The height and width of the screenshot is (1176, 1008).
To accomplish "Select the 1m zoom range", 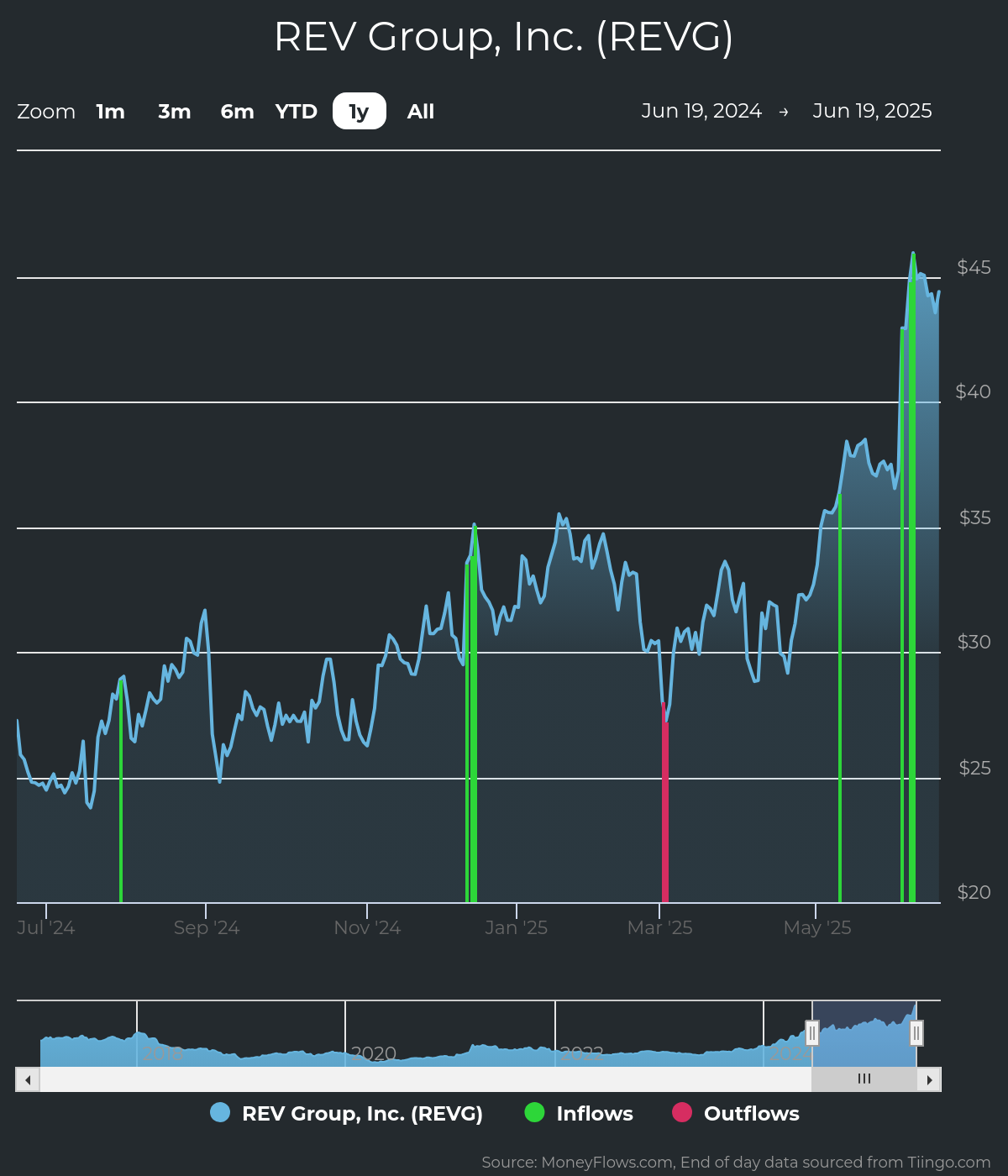I will pyautogui.click(x=110, y=112).
